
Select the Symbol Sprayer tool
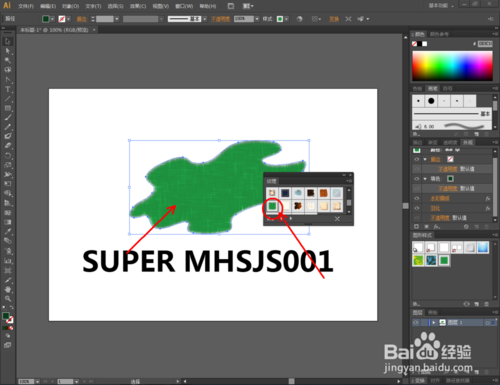[8, 251]
